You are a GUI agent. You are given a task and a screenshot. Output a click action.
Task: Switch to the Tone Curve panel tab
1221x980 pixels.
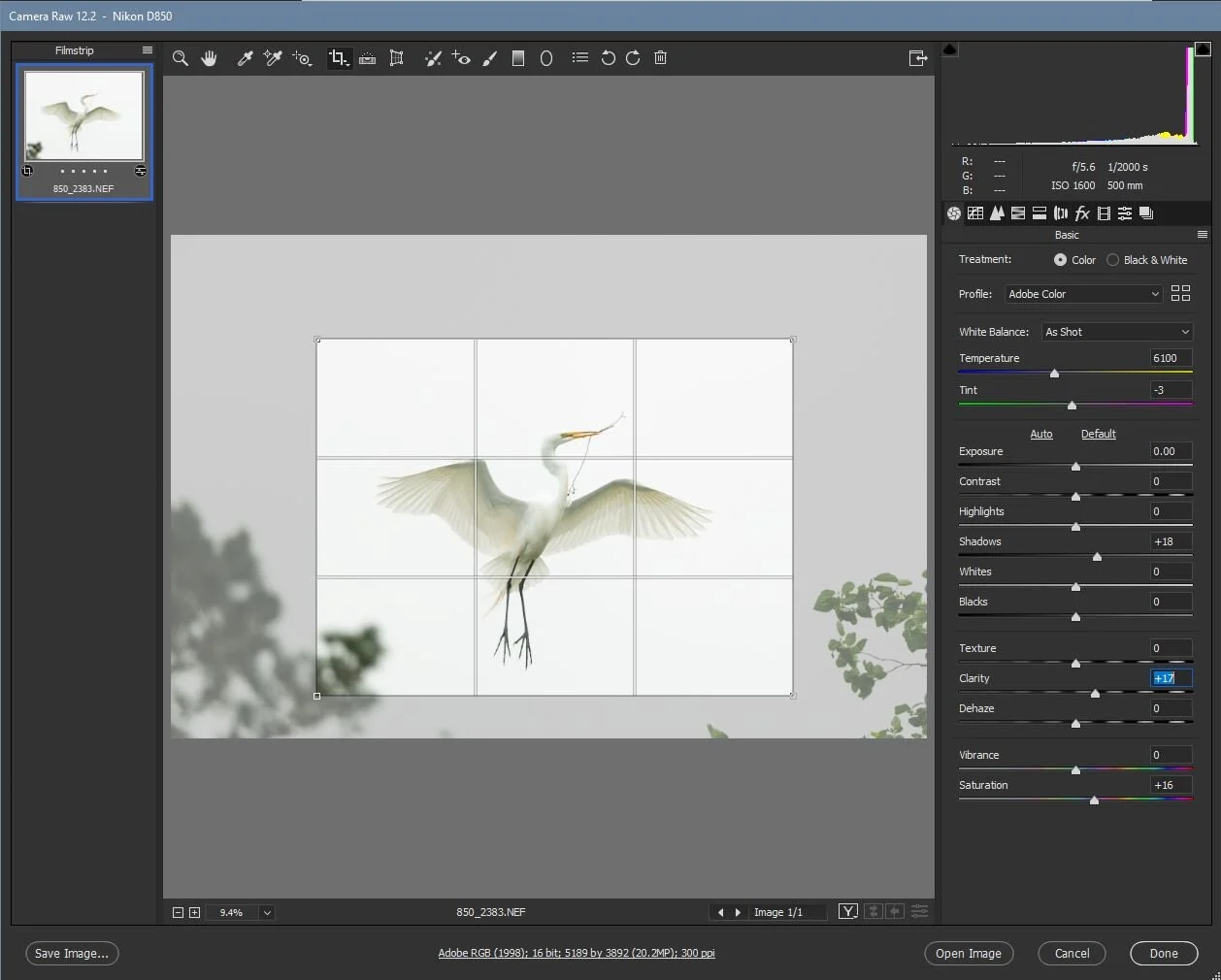point(975,213)
